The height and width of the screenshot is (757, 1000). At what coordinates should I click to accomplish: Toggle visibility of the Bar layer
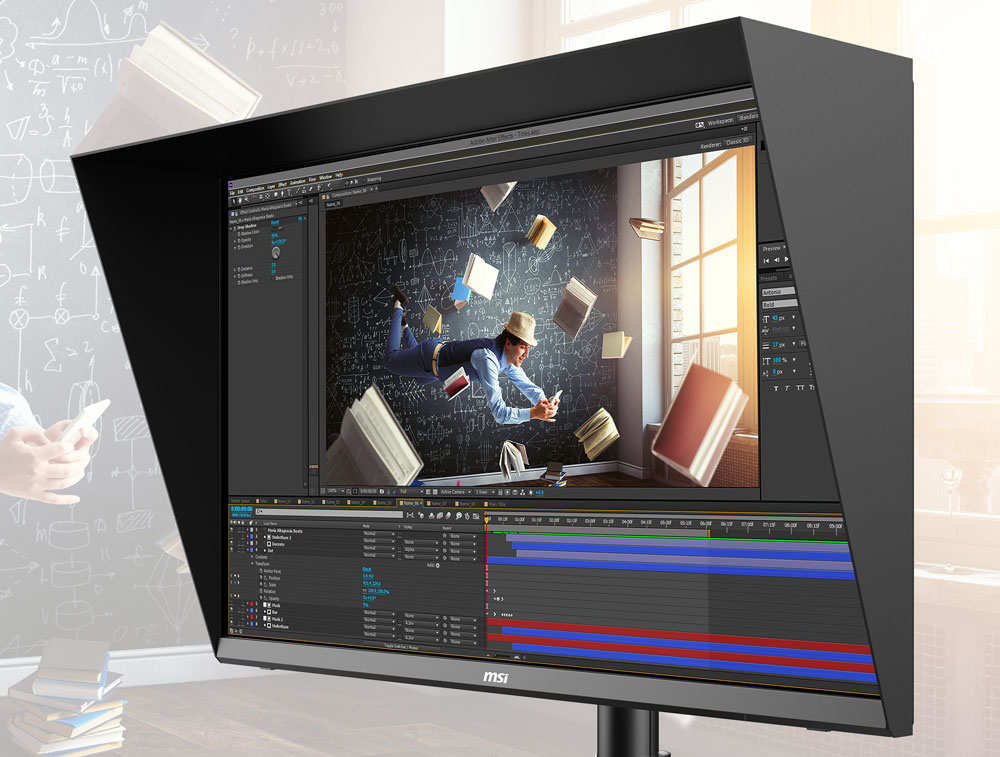(233, 612)
